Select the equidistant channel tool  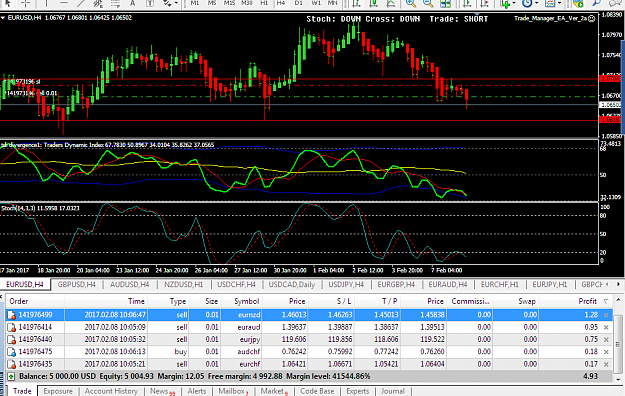(98, 3)
